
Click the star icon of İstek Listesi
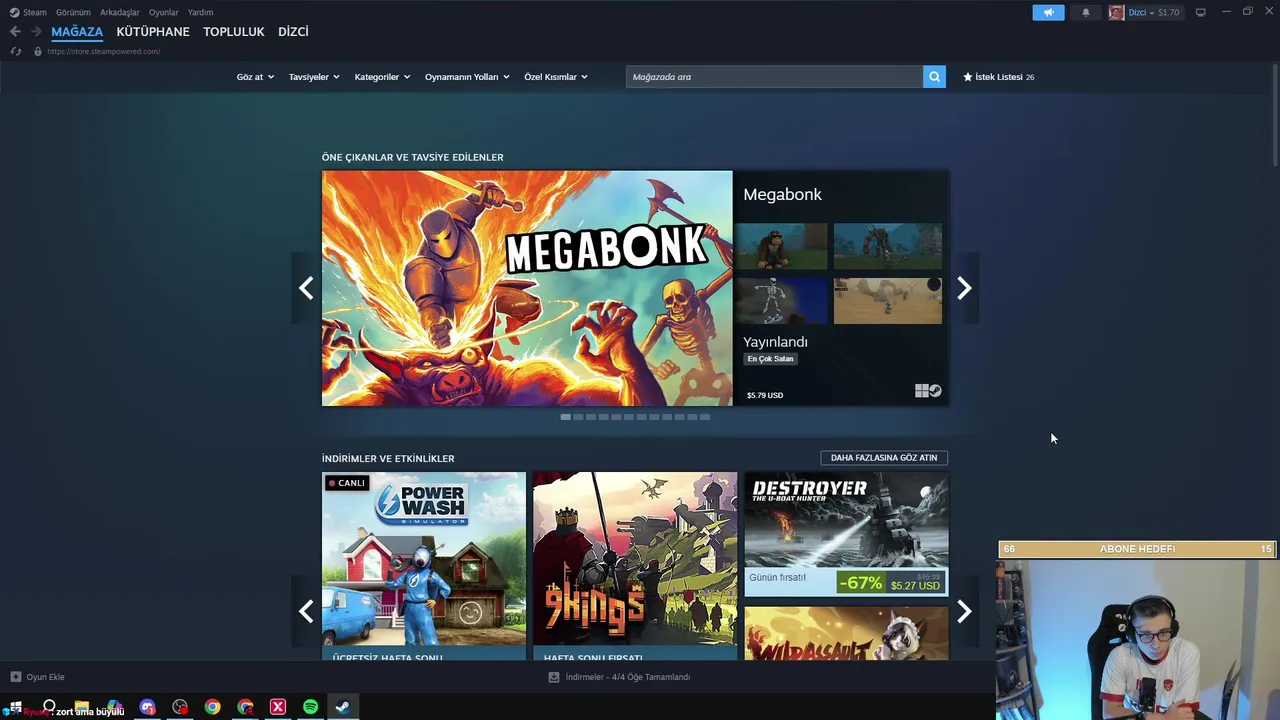(x=967, y=77)
